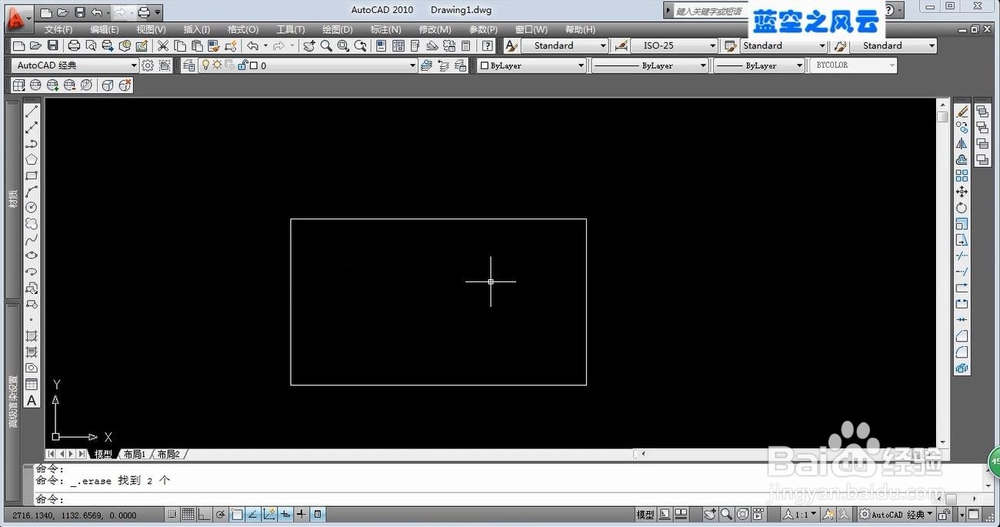Select the Polyline tool in Draw toolbar
Viewport: 1000px width, 527px height.
[31, 144]
